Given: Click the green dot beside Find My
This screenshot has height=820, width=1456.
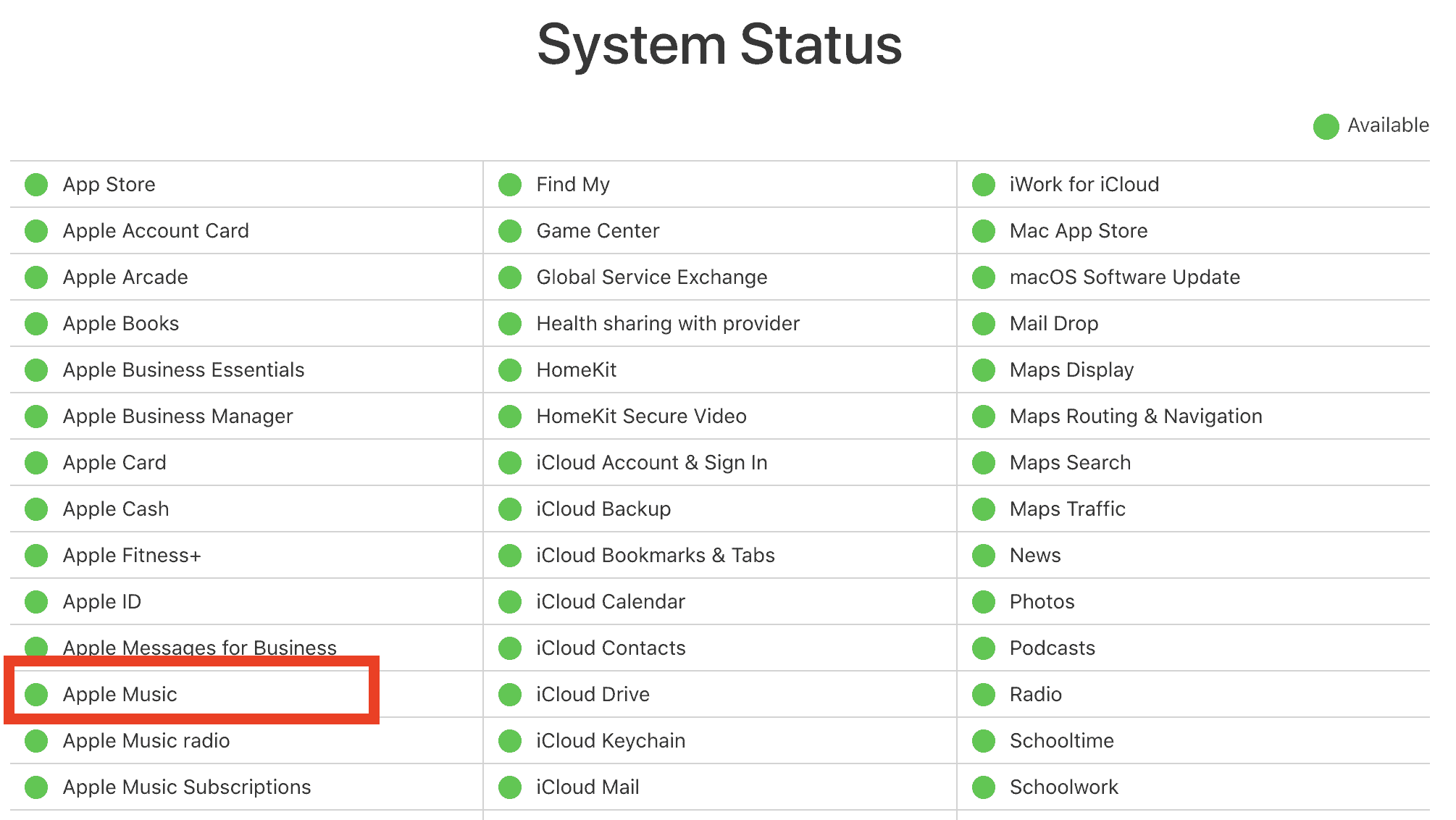Looking at the screenshot, I should [x=510, y=185].
